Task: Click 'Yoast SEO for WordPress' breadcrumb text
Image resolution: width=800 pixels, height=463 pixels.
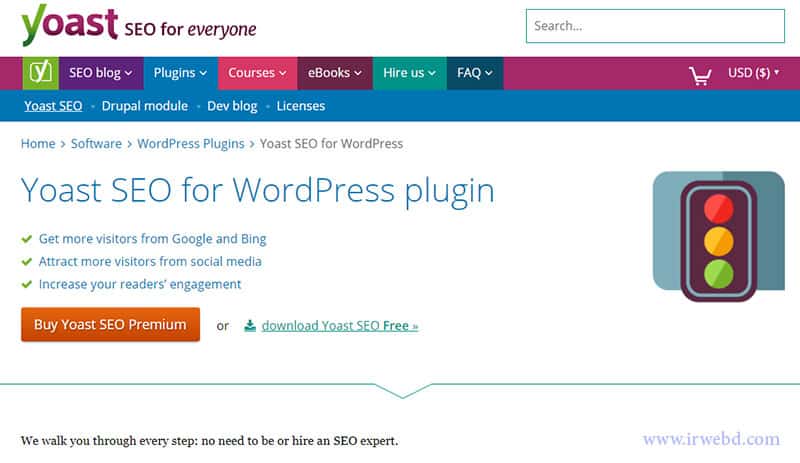Action: click(x=331, y=143)
